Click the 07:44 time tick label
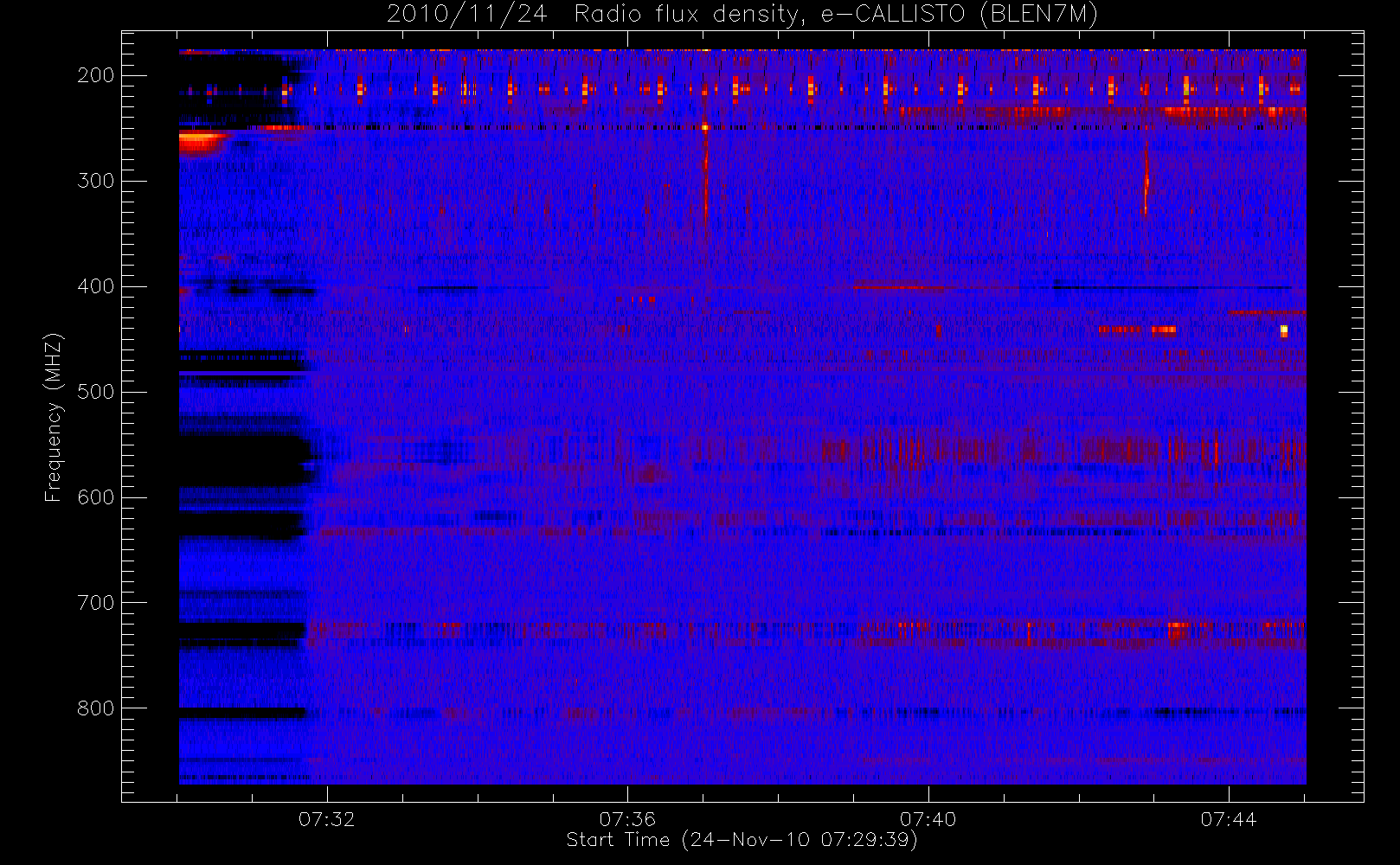Viewport: 1400px width, 865px height. [x=1228, y=819]
